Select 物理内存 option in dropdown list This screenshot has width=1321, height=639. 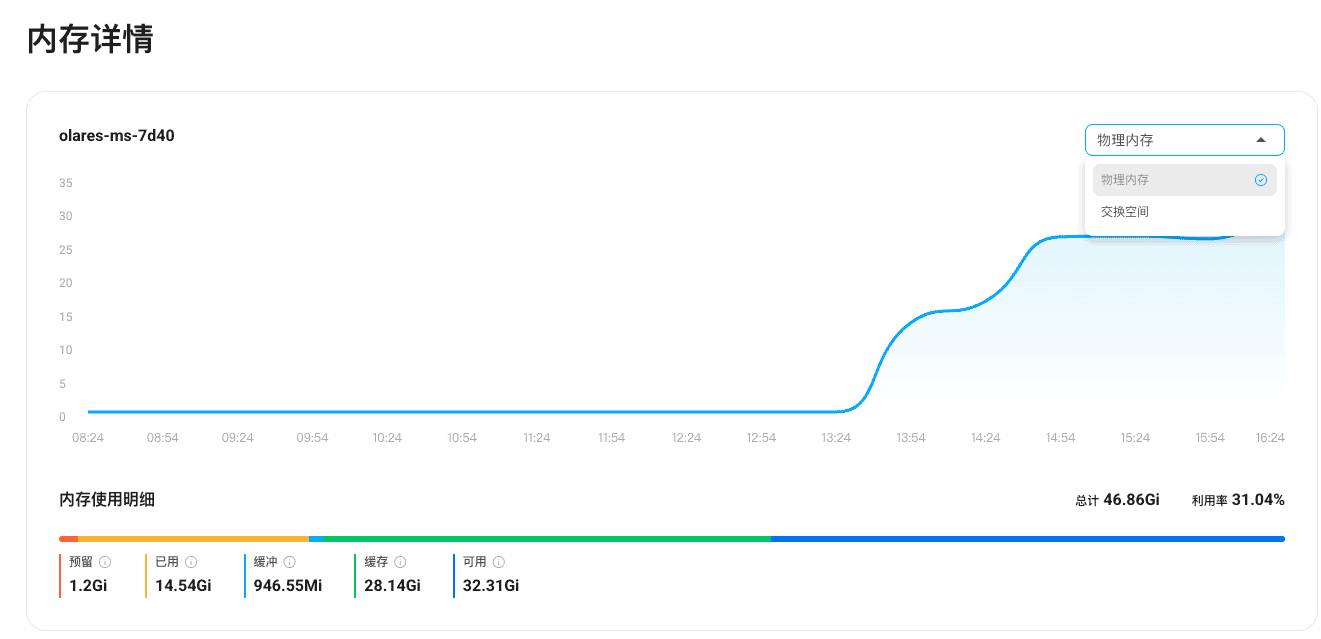[1125, 180]
